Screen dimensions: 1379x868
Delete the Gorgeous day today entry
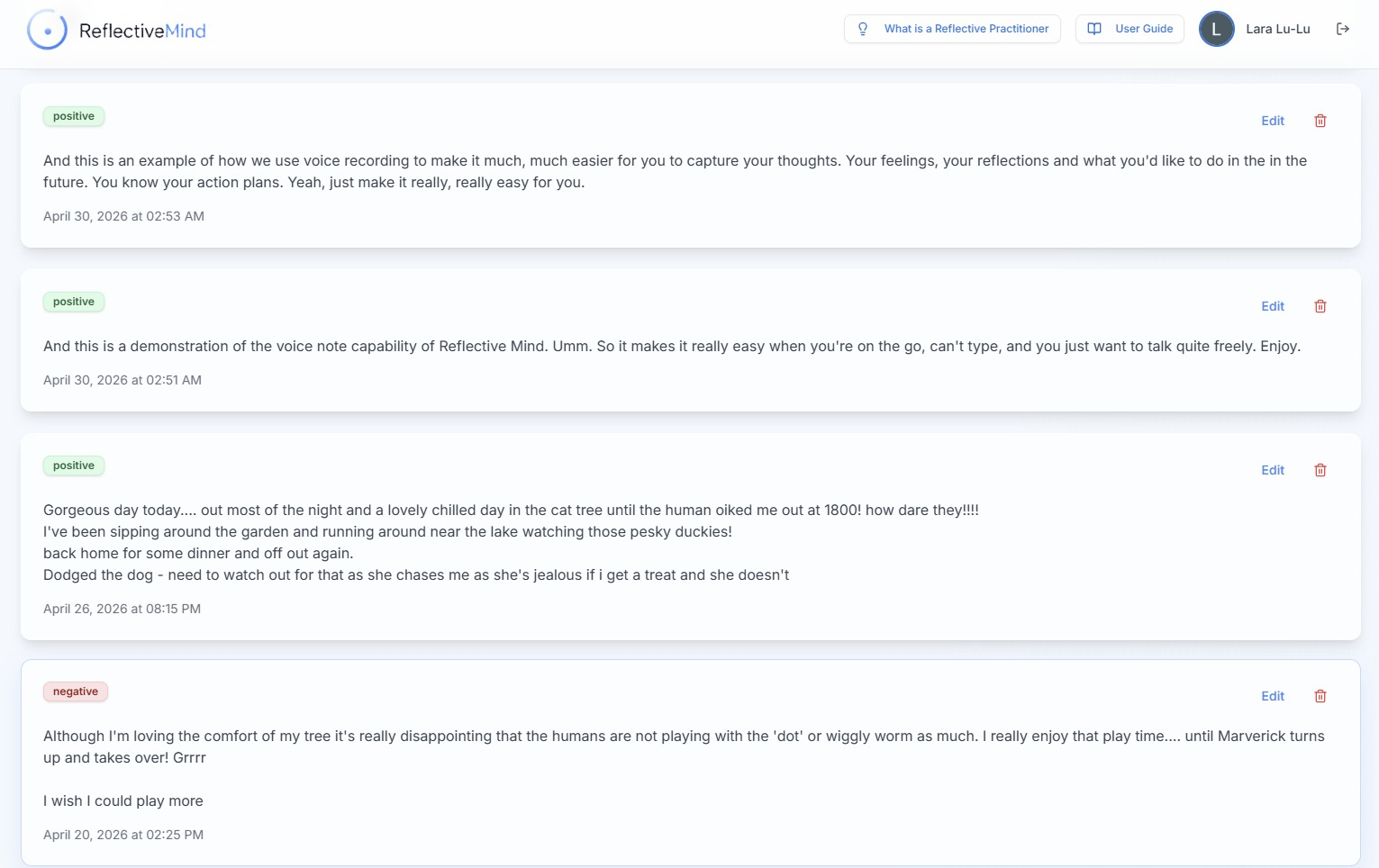1320,470
